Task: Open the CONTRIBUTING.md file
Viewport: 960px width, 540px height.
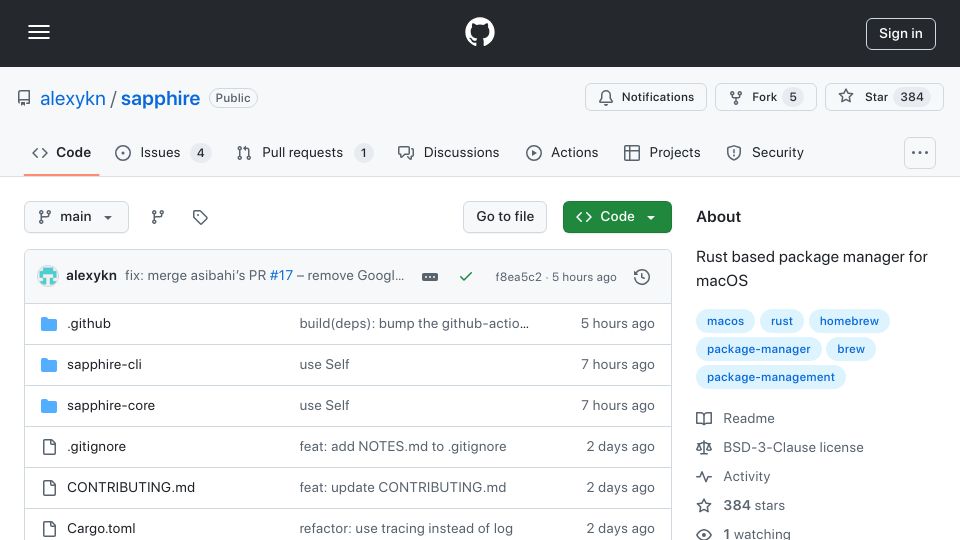Action: [131, 487]
